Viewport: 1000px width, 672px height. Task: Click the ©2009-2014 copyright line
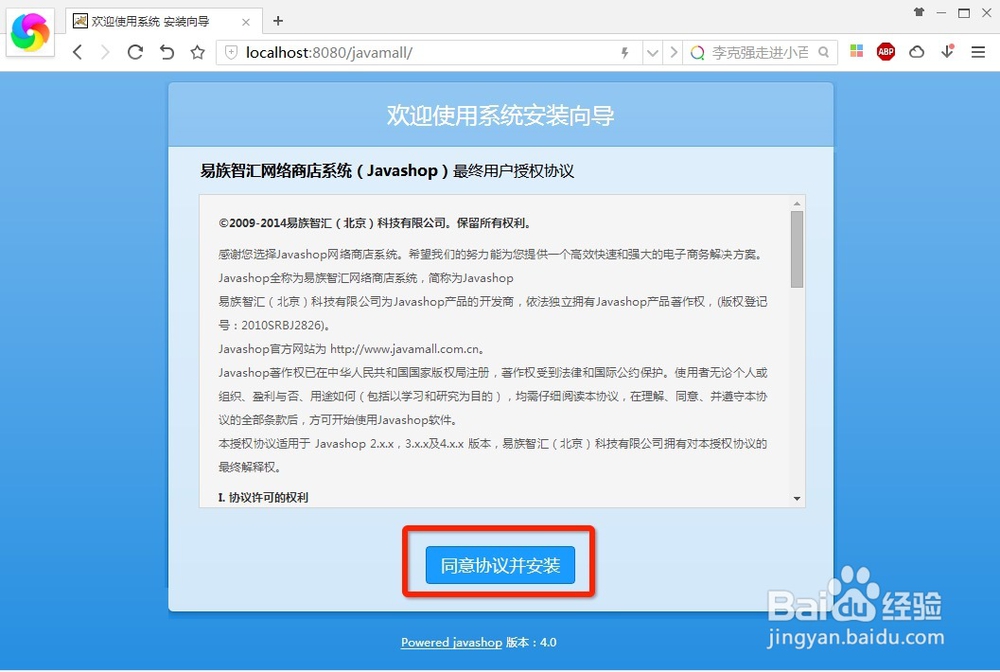click(x=374, y=223)
